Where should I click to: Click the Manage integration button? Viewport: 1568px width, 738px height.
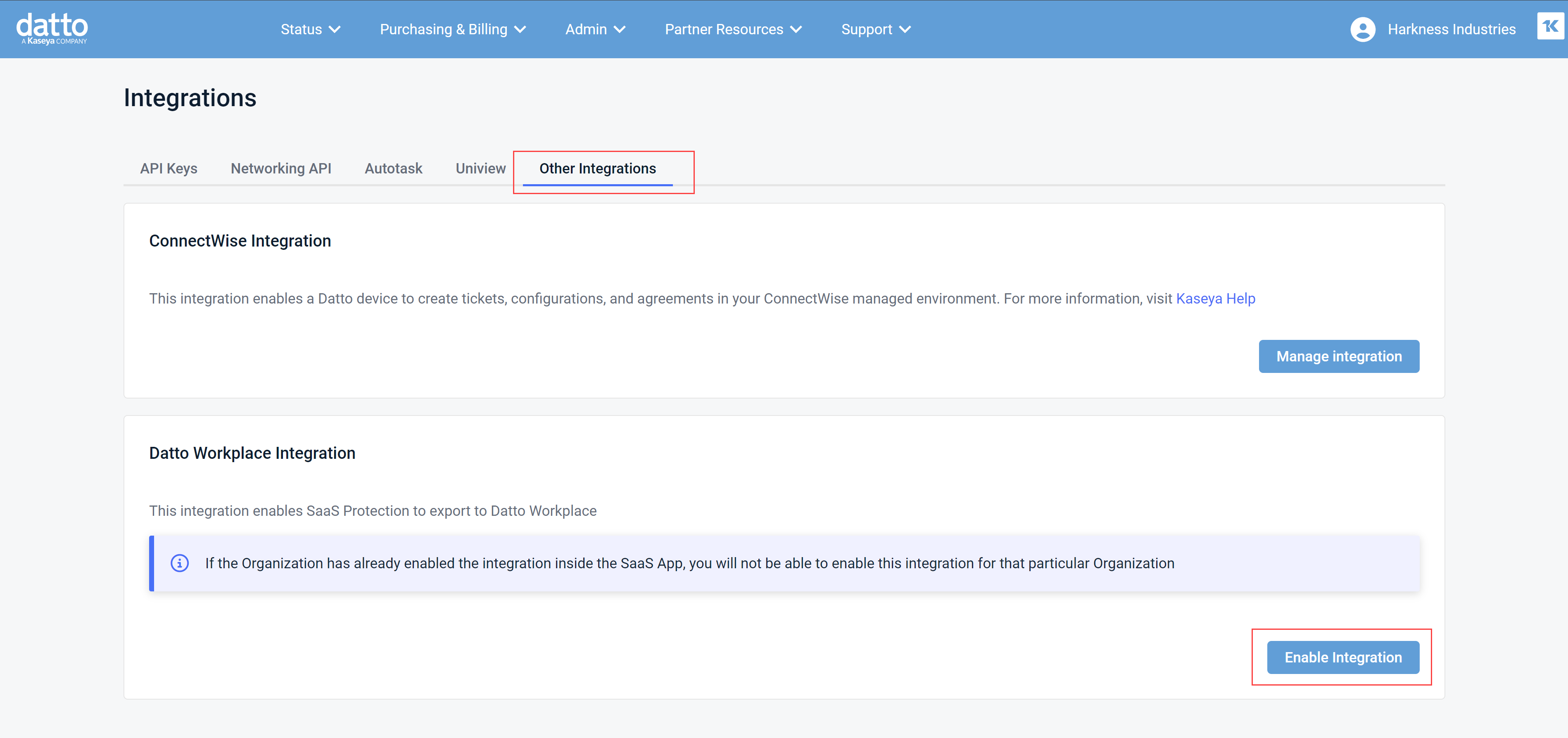[1338, 356]
